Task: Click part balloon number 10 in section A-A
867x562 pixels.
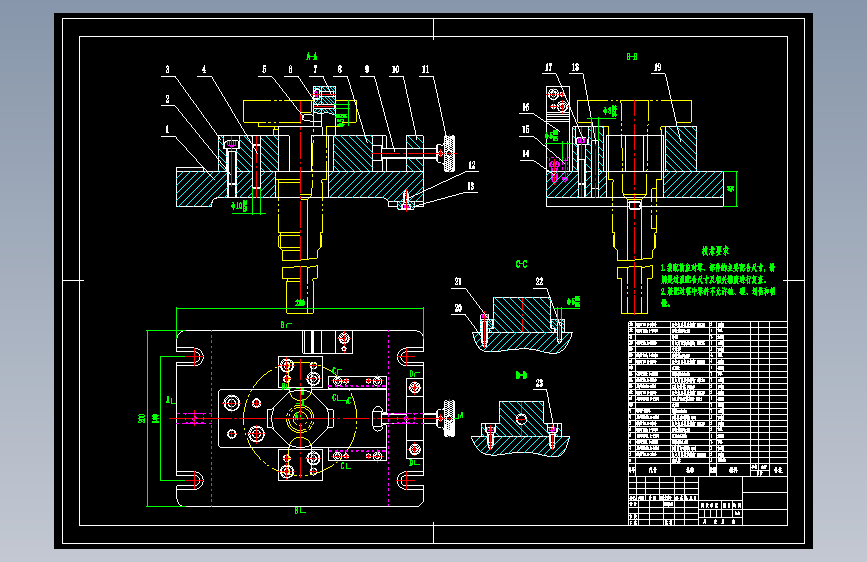Action: (x=395, y=70)
